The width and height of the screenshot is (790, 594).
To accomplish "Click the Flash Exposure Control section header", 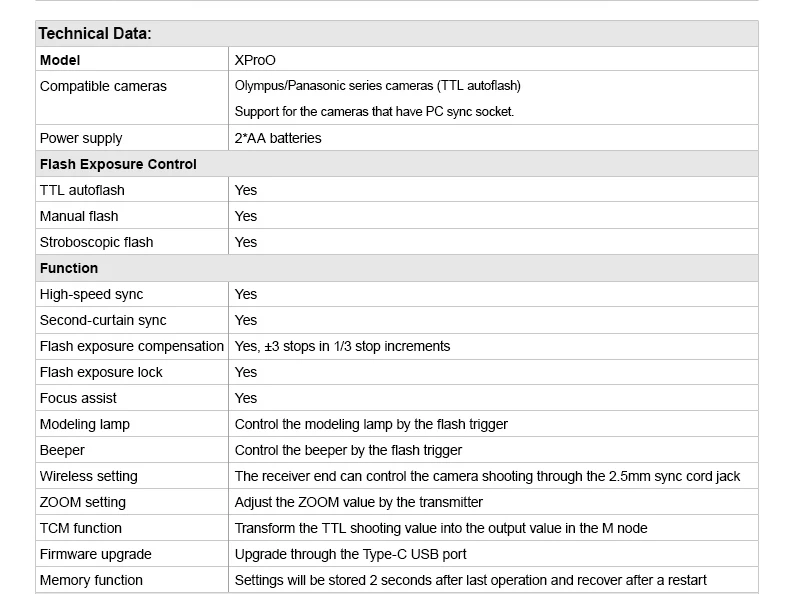I will (118, 164).
